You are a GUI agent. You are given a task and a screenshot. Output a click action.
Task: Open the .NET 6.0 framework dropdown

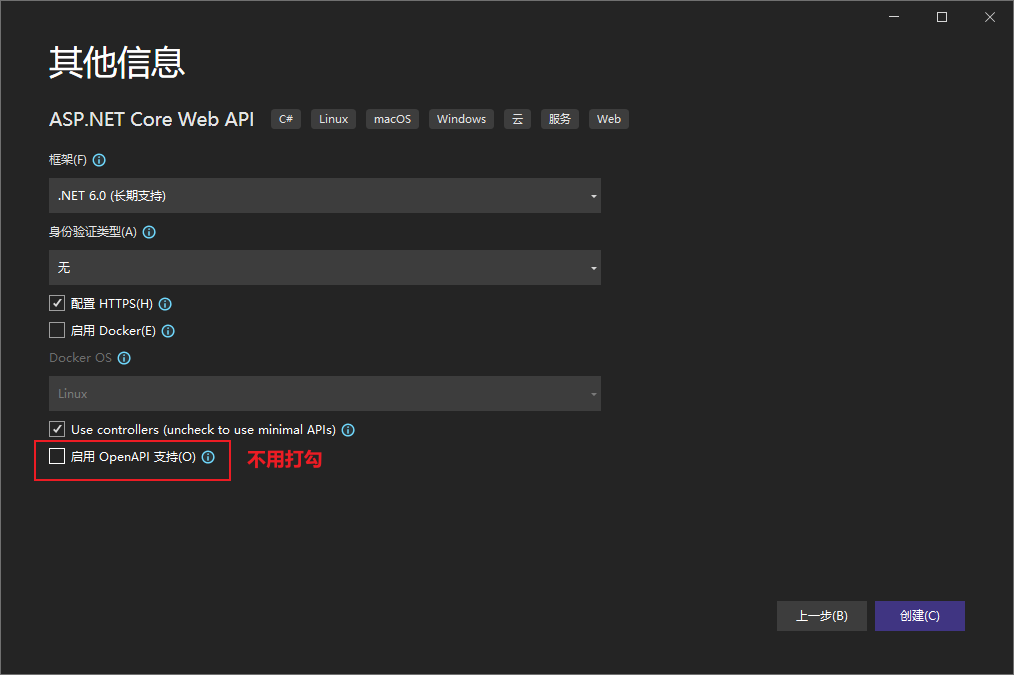(324, 196)
